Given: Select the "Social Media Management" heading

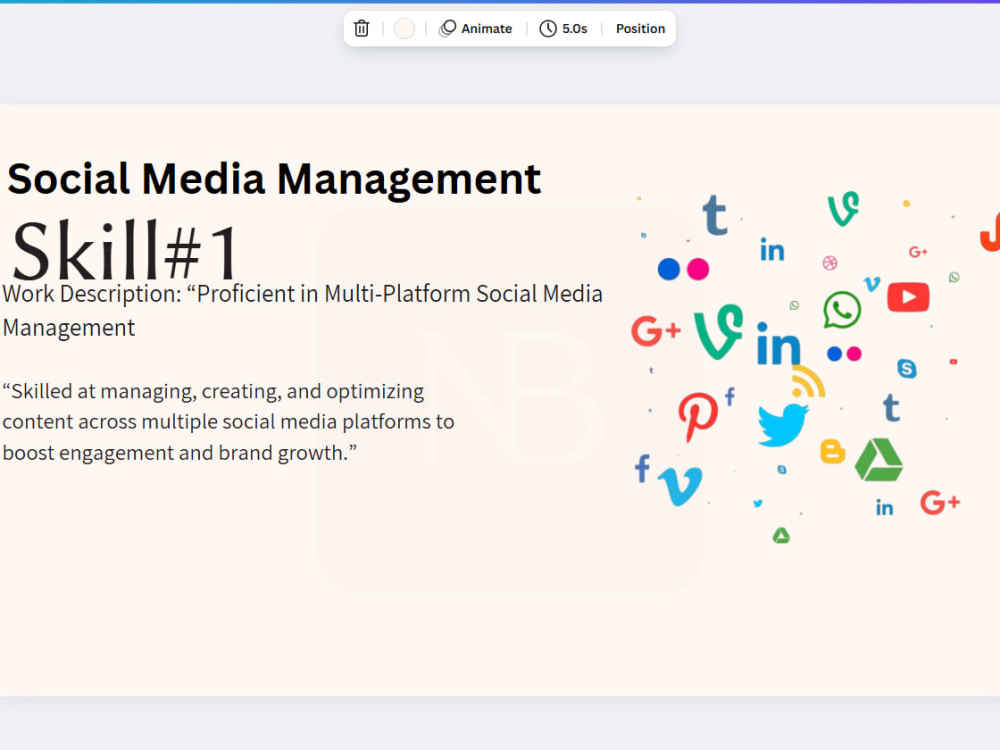Looking at the screenshot, I should click(x=274, y=179).
